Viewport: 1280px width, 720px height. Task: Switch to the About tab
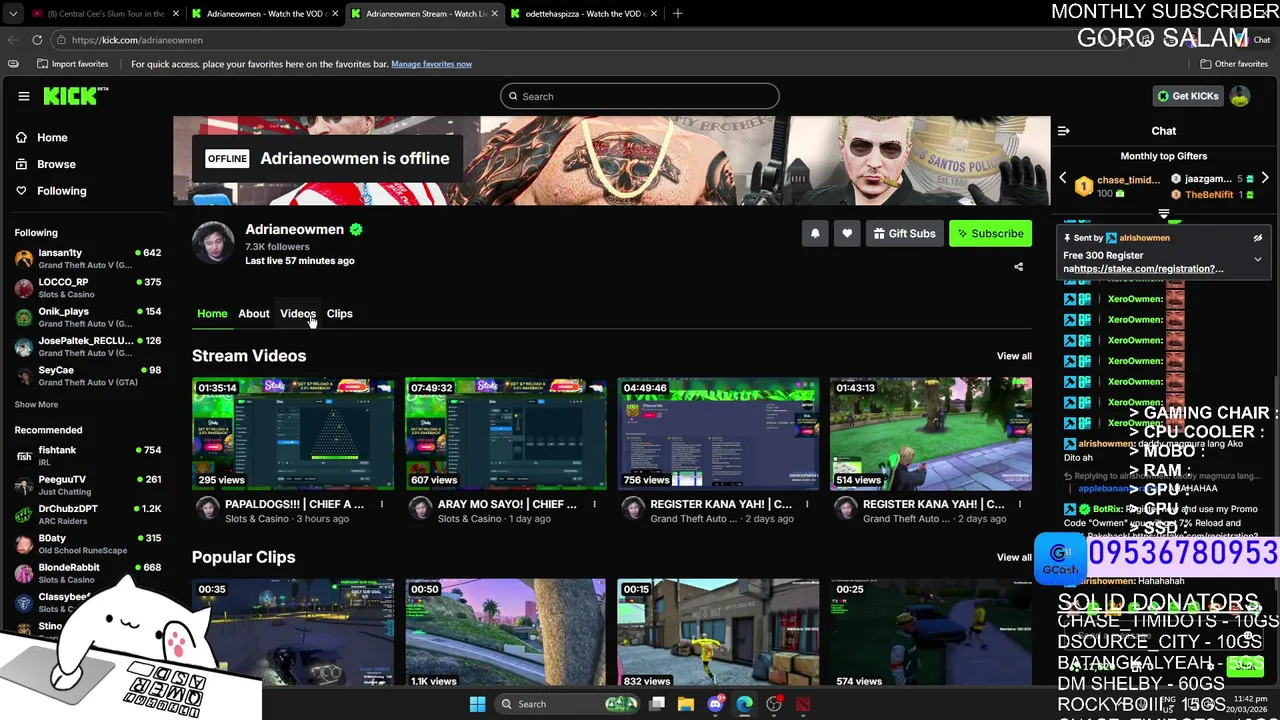click(x=254, y=313)
